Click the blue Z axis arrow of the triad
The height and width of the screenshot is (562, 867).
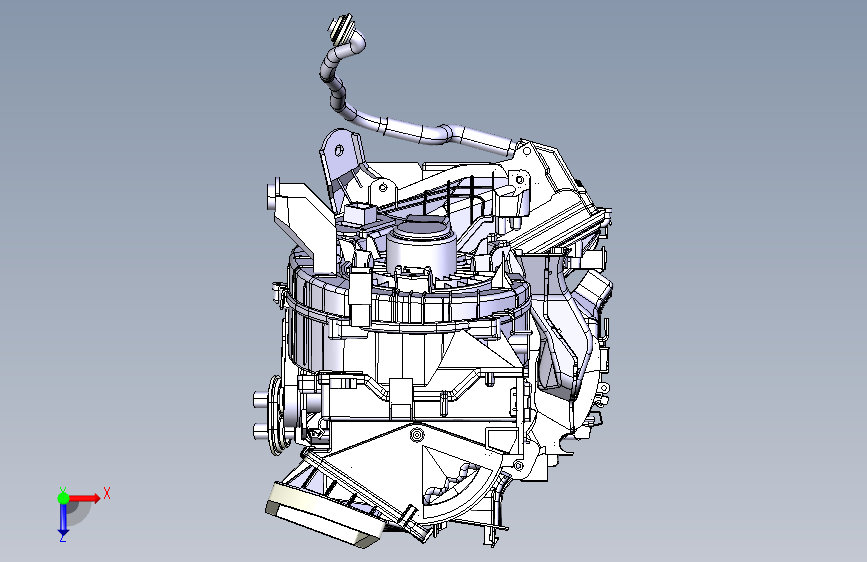(63, 520)
